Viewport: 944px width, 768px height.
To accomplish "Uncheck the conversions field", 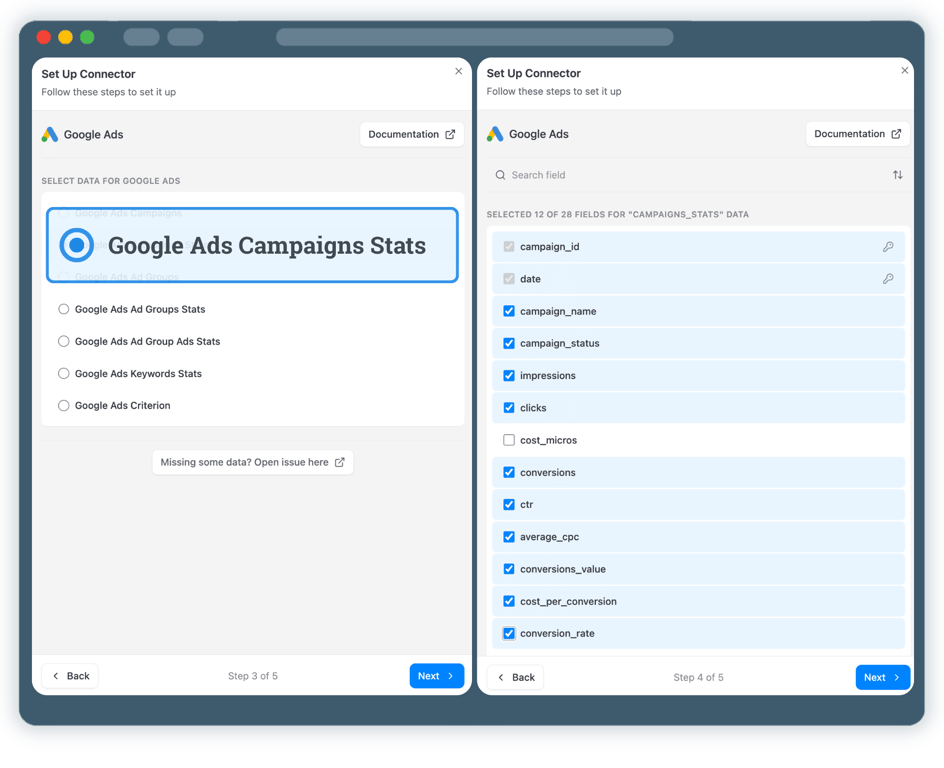I will (x=509, y=472).
